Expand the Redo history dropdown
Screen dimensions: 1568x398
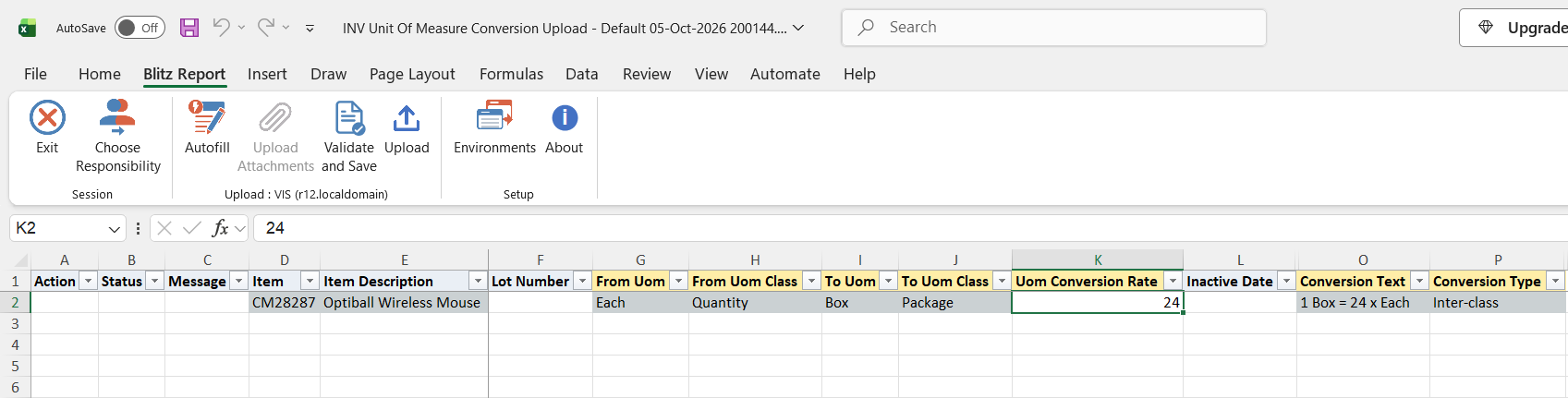click(286, 28)
